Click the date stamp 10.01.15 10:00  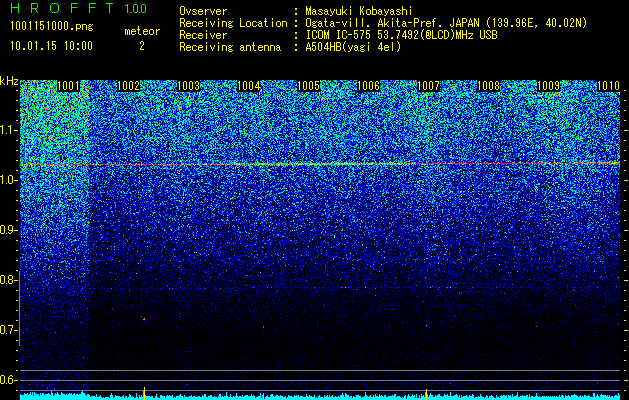coord(51,45)
